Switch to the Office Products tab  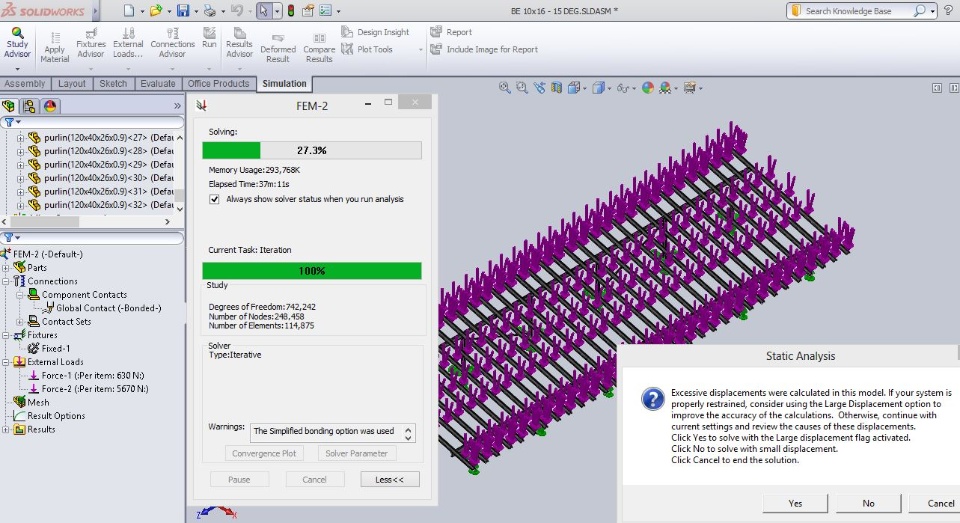pyautogui.click(x=219, y=83)
